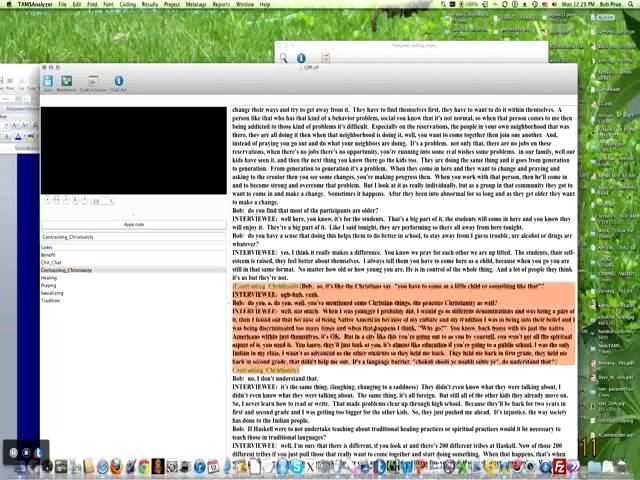The image size is (640, 480).
Task: Stop the screen recording control
Action: pyautogui.click(x=26, y=452)
